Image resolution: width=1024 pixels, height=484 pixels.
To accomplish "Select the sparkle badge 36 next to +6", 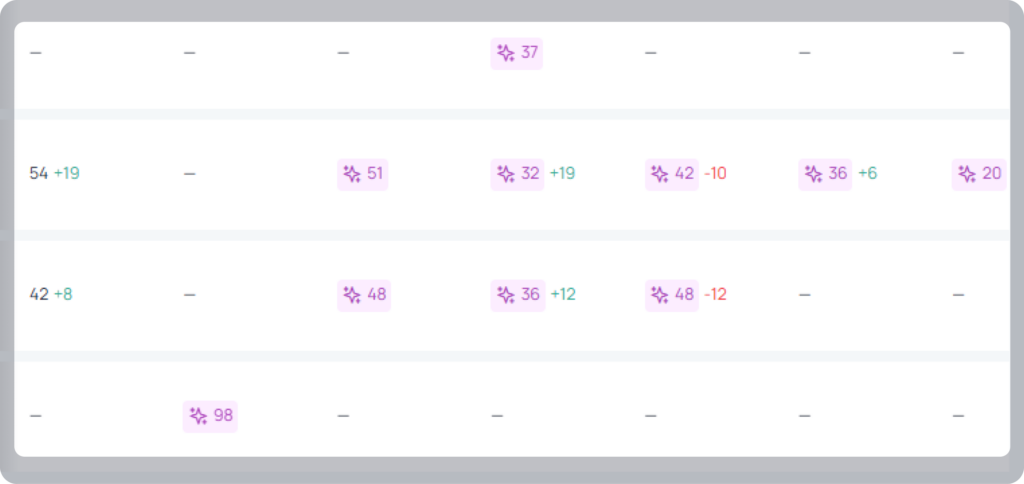I will (825, 174).
